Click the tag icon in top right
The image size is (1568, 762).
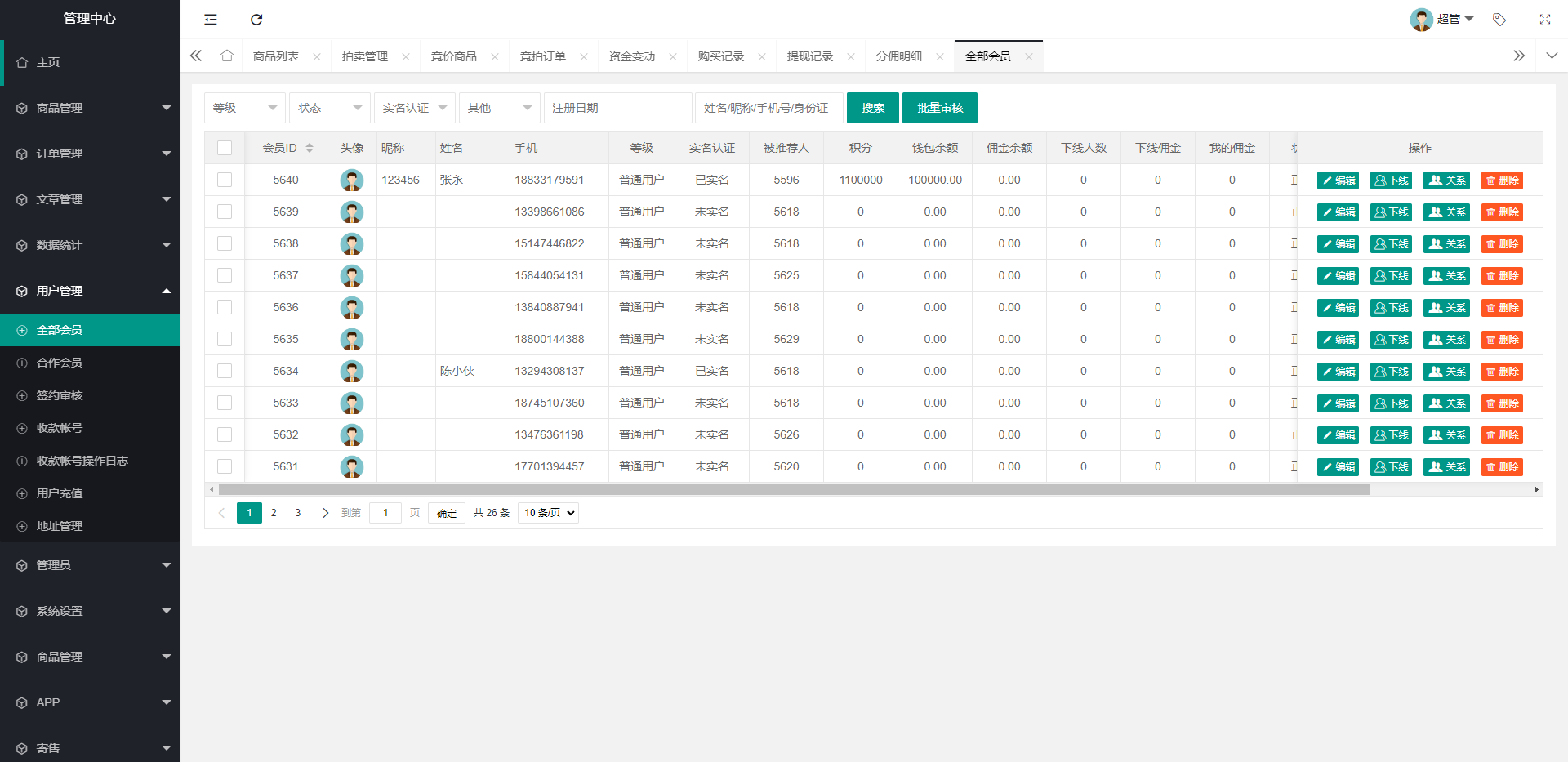(x=1499, y=20)
